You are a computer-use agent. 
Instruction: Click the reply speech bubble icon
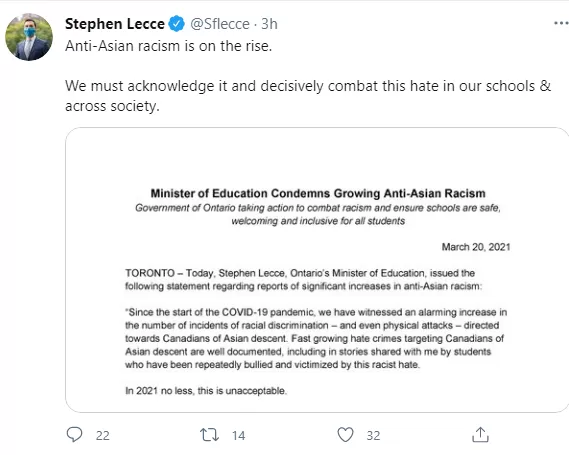click(x=74, y=434)
